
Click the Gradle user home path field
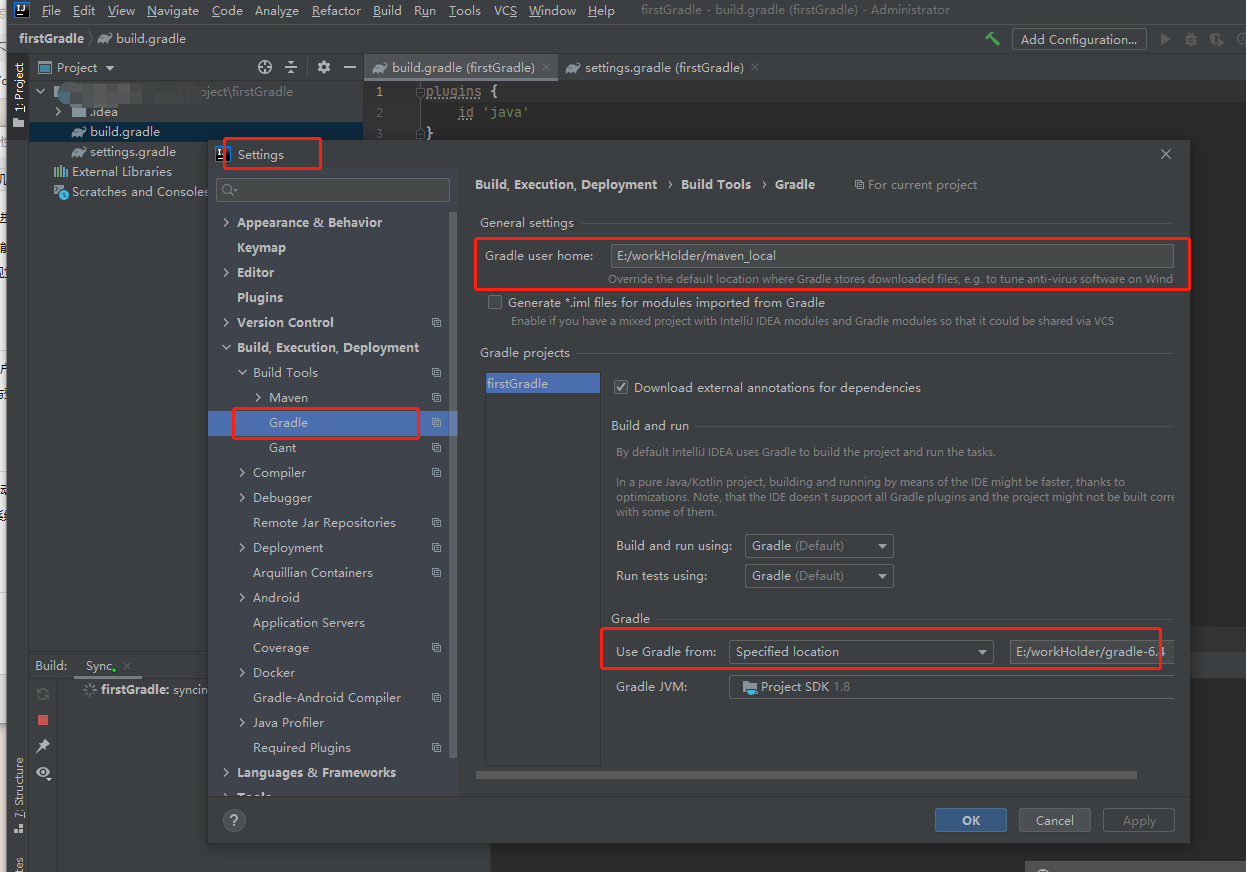tap(892, 256)
